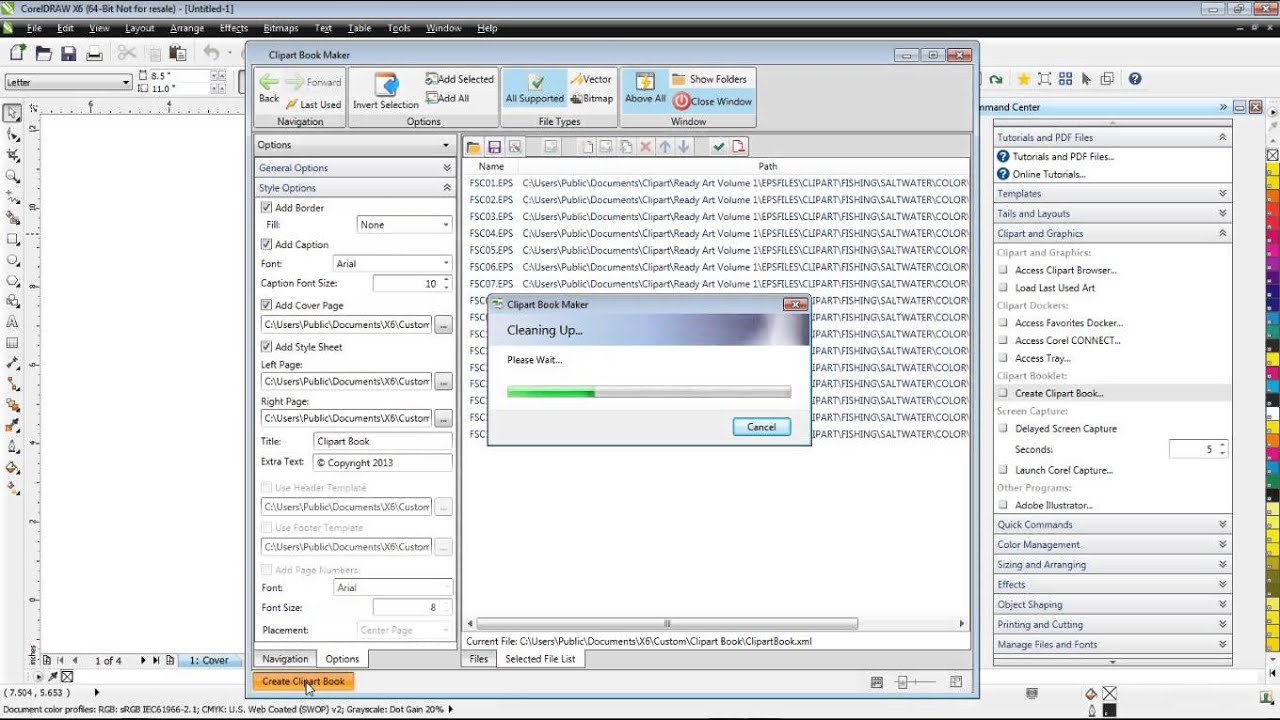The height and width of the screenshot is (720, 1280).
Task: Save the file list with the floppy icon
Action: click(x=494, y=147)
